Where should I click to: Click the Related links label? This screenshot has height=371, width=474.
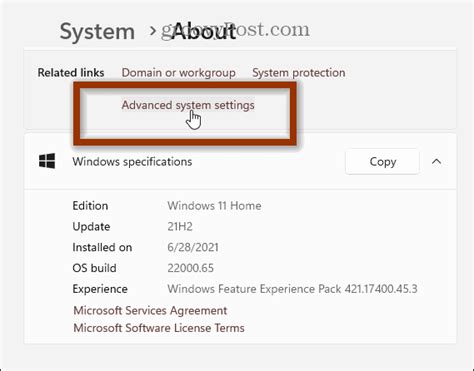pyautogui.click(x=71, y=73)
